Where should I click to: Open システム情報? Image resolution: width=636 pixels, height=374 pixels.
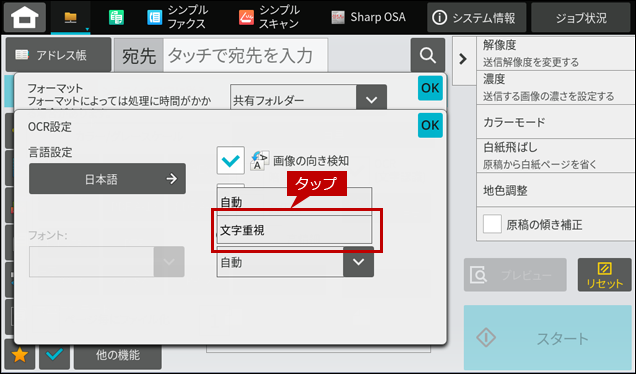[477, 17]
